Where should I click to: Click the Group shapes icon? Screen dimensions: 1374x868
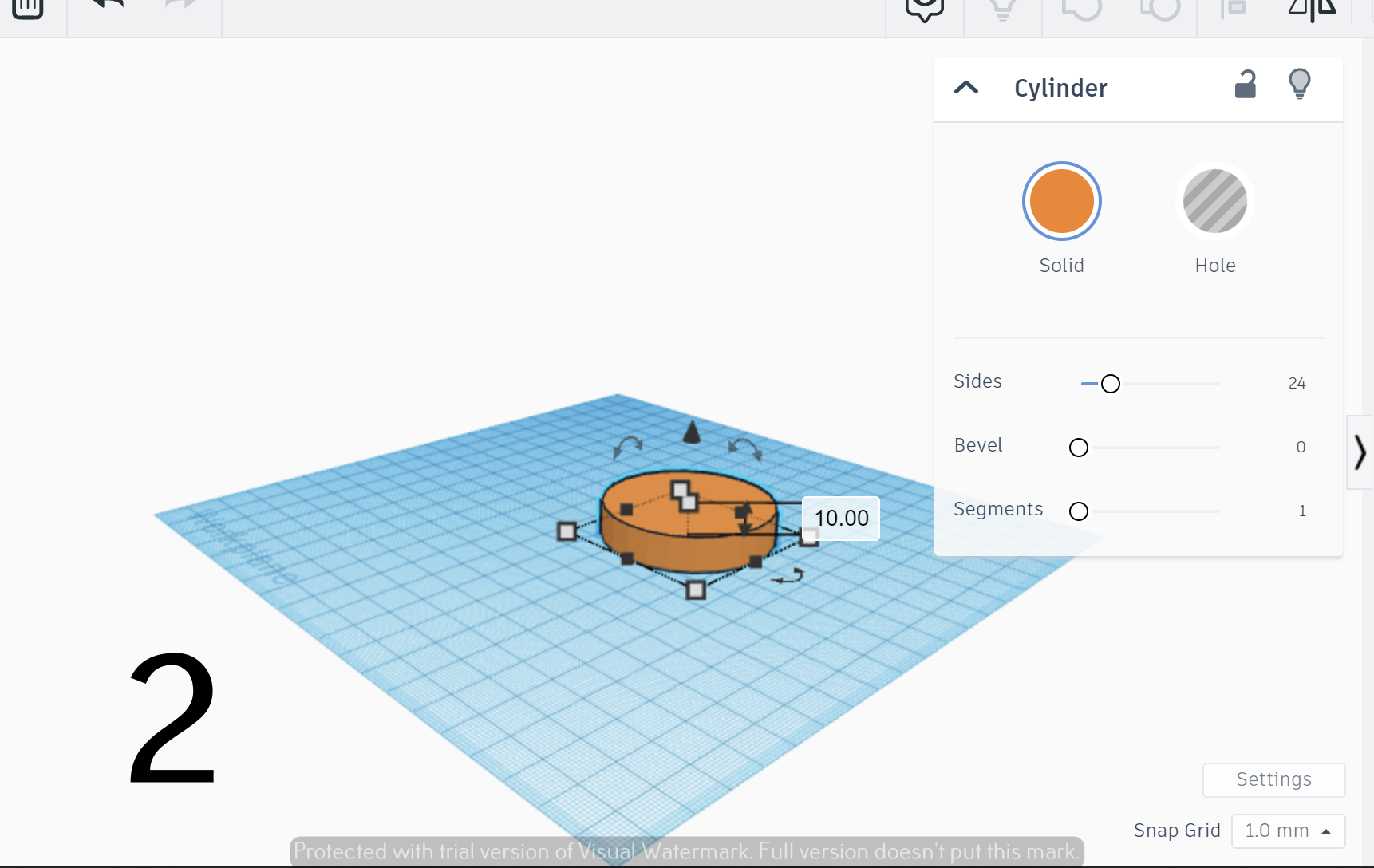1082,8
